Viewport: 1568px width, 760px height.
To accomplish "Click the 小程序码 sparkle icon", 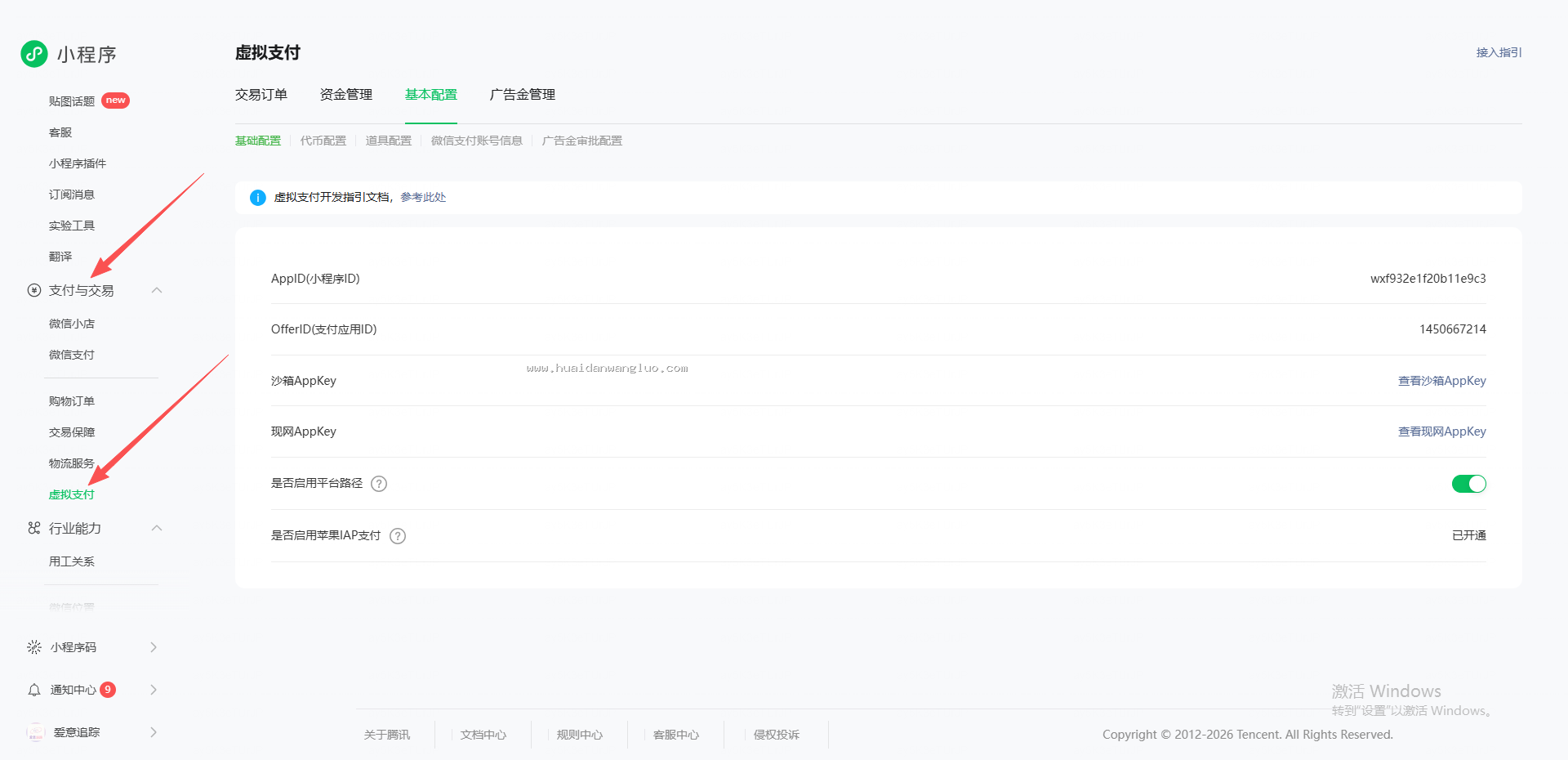I will (34, 647).
